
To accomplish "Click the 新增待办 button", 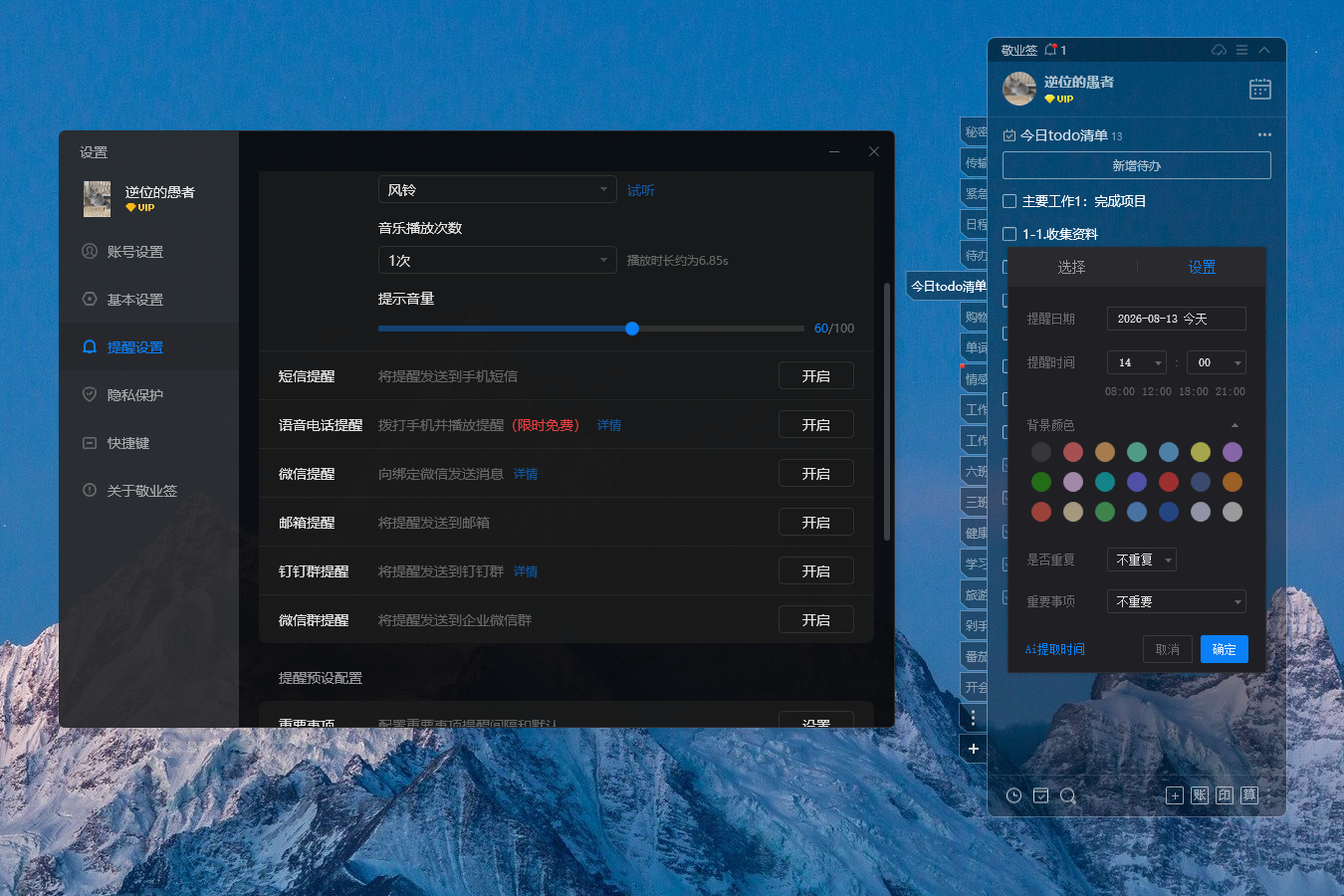I will point(1137,165).
